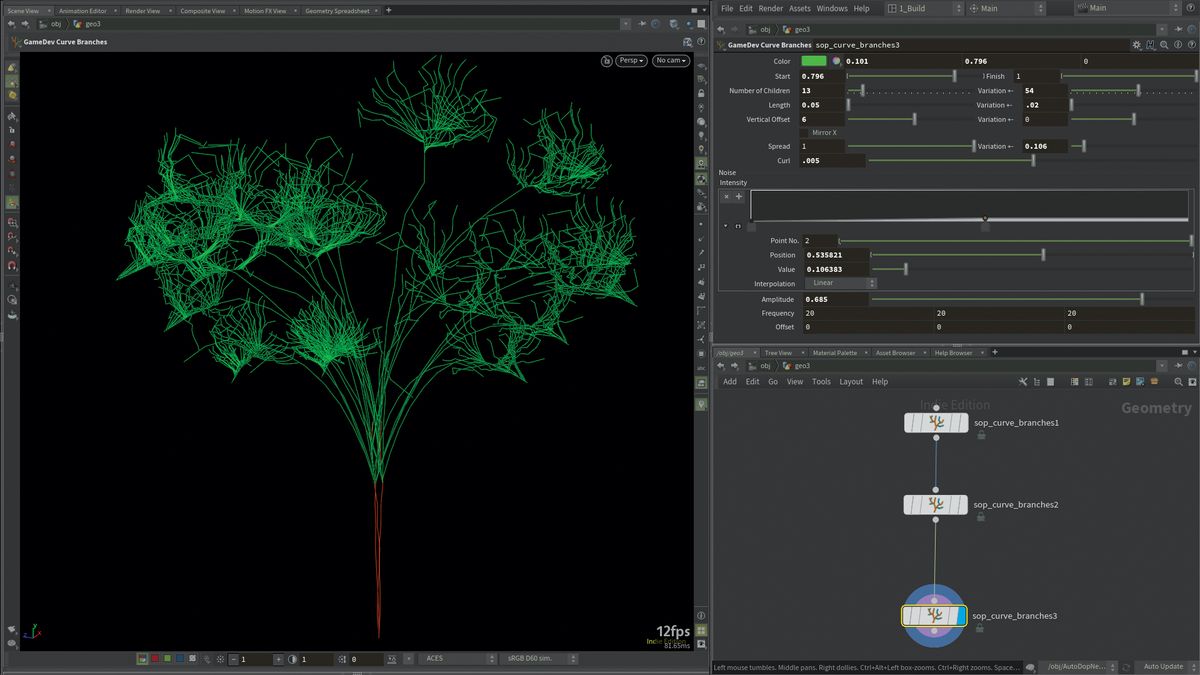
Task: Click the wrench tool icon in the network editor toolbar
Action: (x=1023, y=381)
